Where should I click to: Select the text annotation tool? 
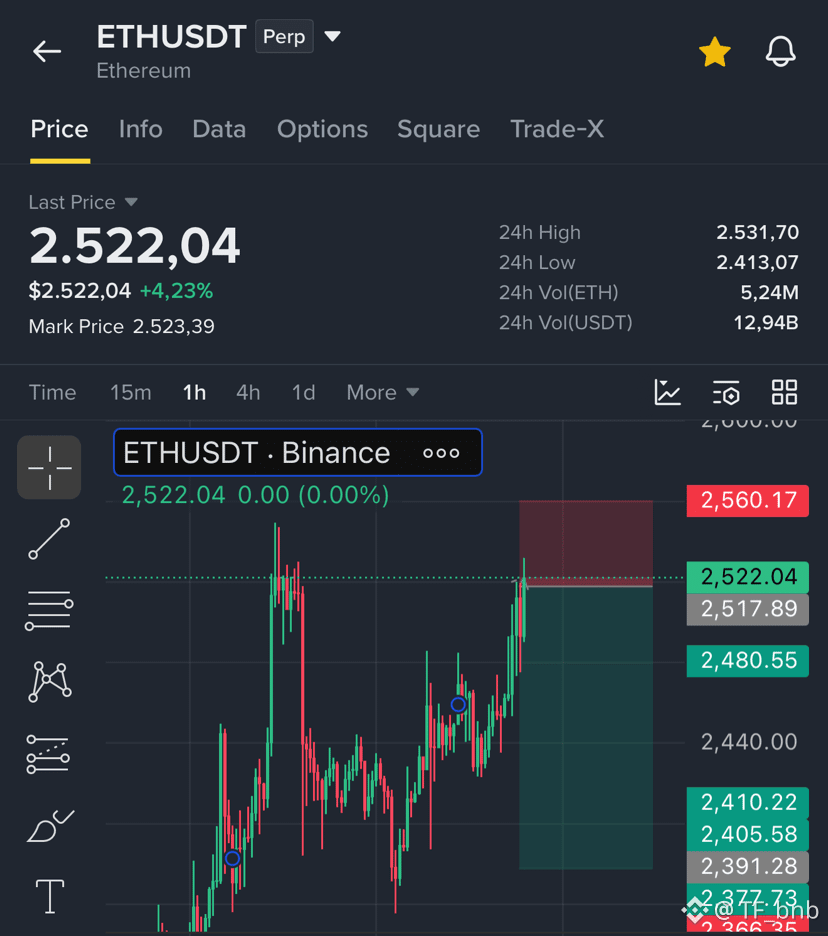coord(50,897)
